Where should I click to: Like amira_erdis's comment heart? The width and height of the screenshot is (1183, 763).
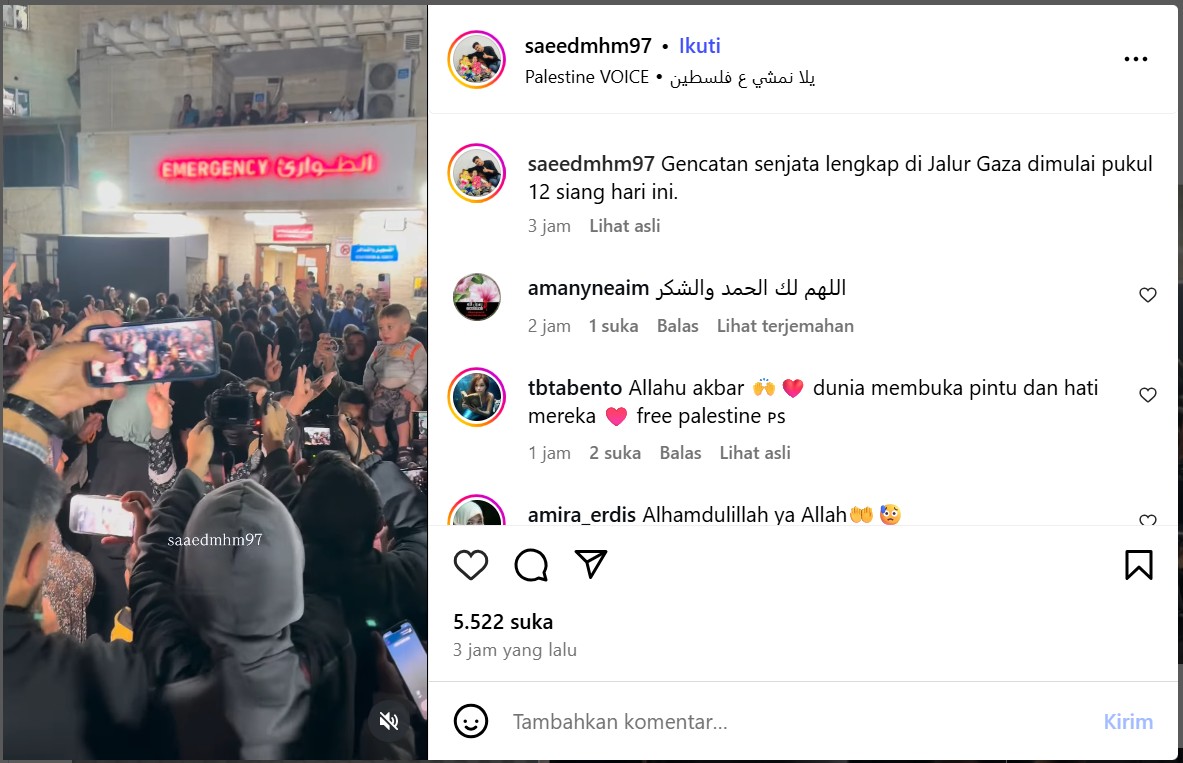pos(1148,519)
